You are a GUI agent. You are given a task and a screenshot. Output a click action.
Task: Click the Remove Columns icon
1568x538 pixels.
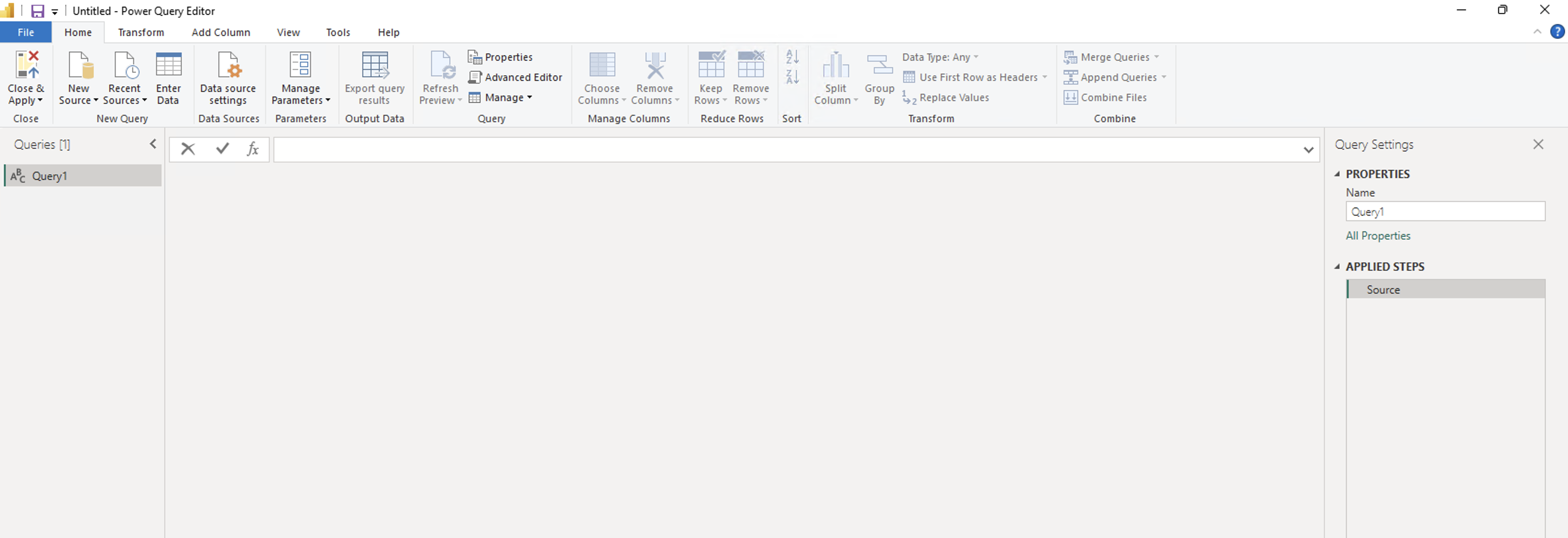(655, 65)
